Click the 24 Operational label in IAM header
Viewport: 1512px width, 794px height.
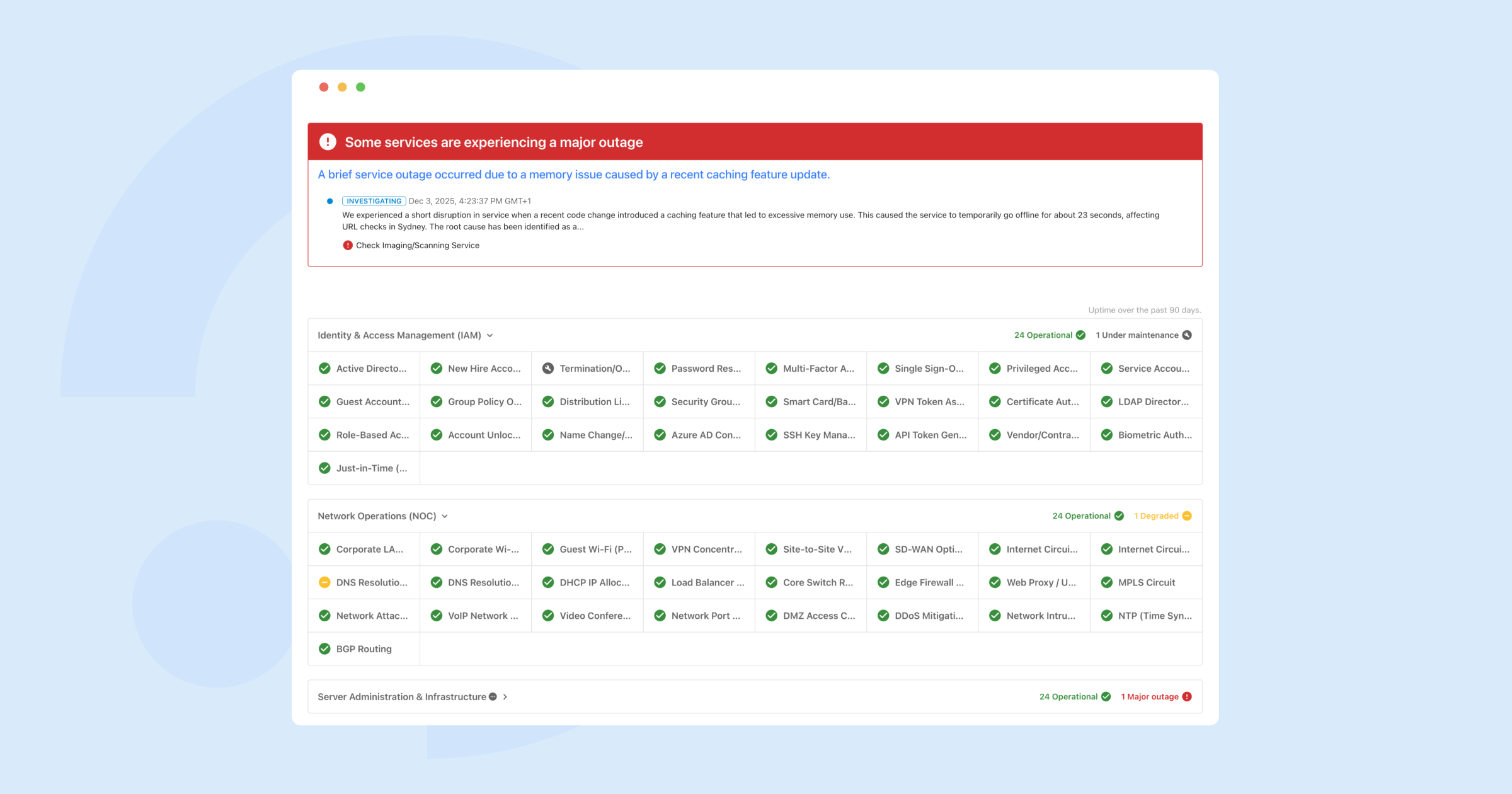[x=1043, y=335]
